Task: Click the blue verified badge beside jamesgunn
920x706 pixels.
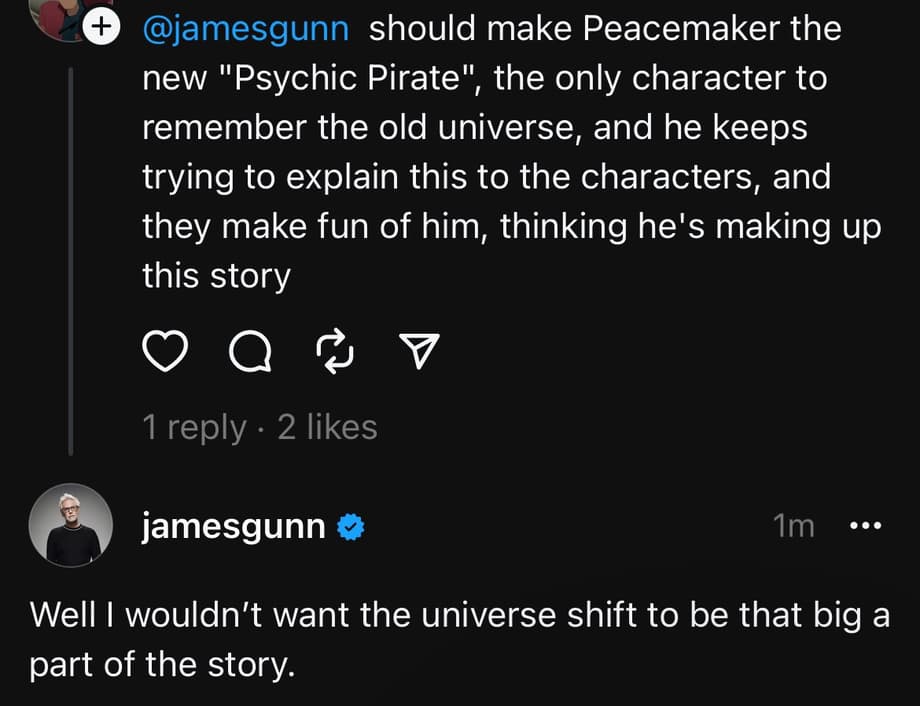Action: pos(349,527)
